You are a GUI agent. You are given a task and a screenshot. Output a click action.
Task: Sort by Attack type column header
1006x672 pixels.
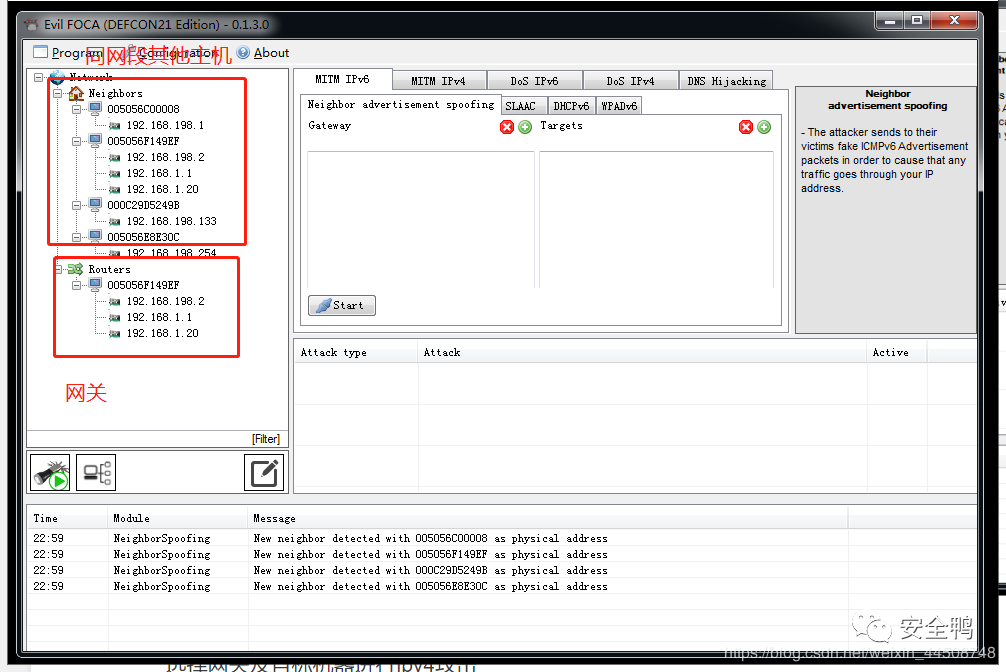coord(357,352)
